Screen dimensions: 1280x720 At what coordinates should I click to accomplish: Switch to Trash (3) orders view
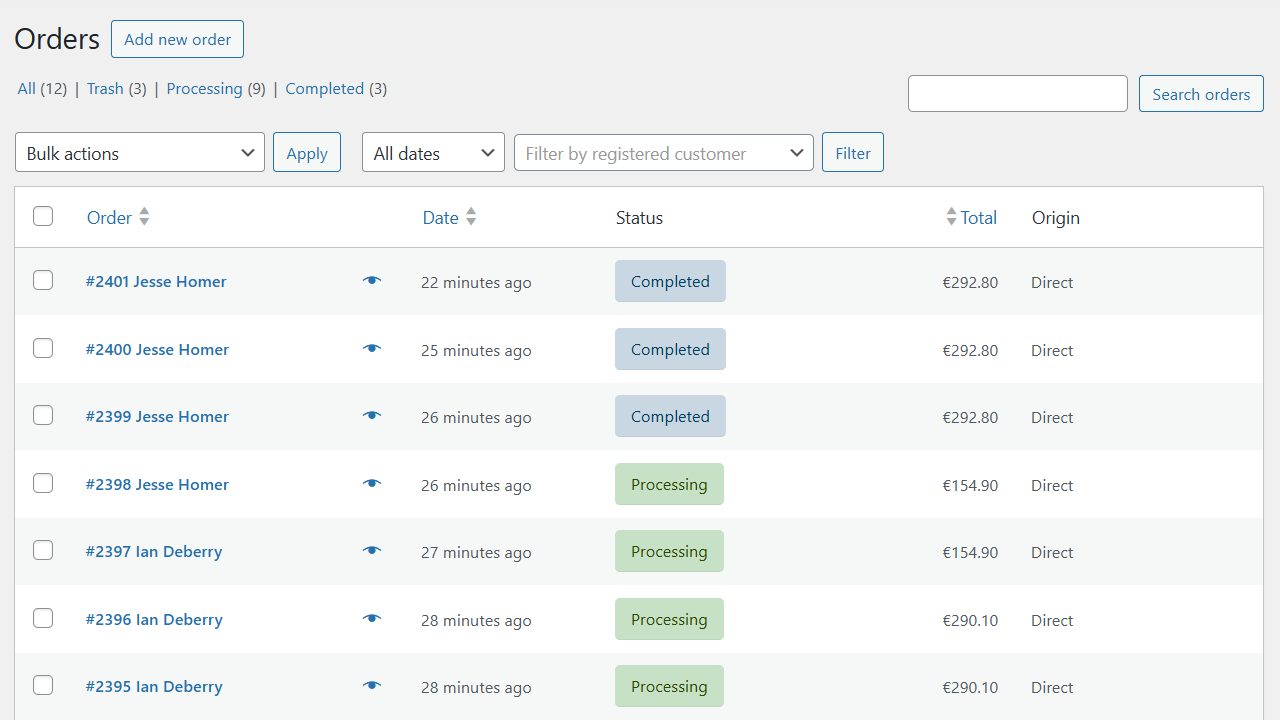[x=117, y=88]
